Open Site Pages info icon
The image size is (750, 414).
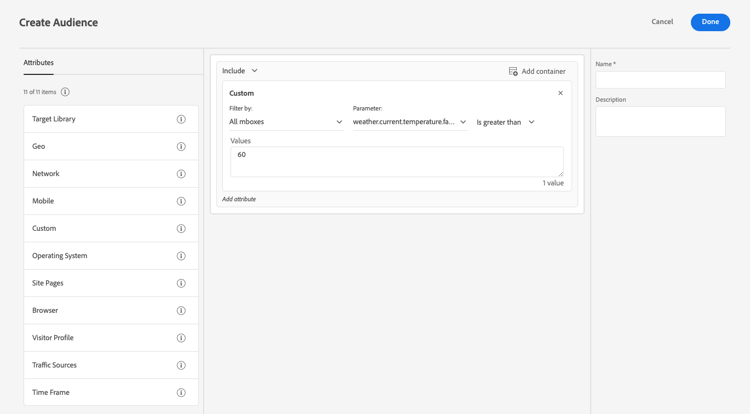(181, 283)
